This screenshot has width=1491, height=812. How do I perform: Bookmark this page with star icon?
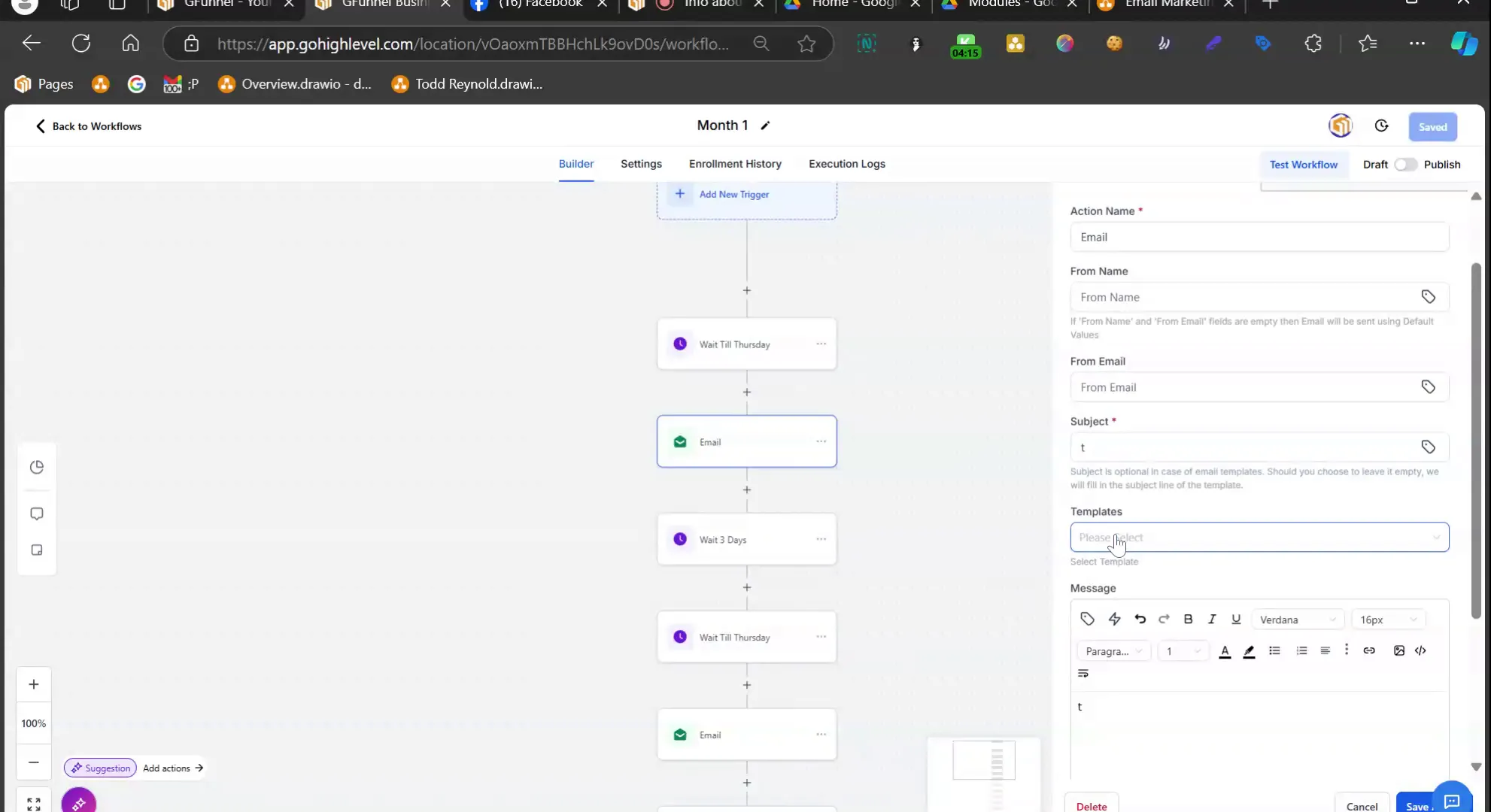806,44
